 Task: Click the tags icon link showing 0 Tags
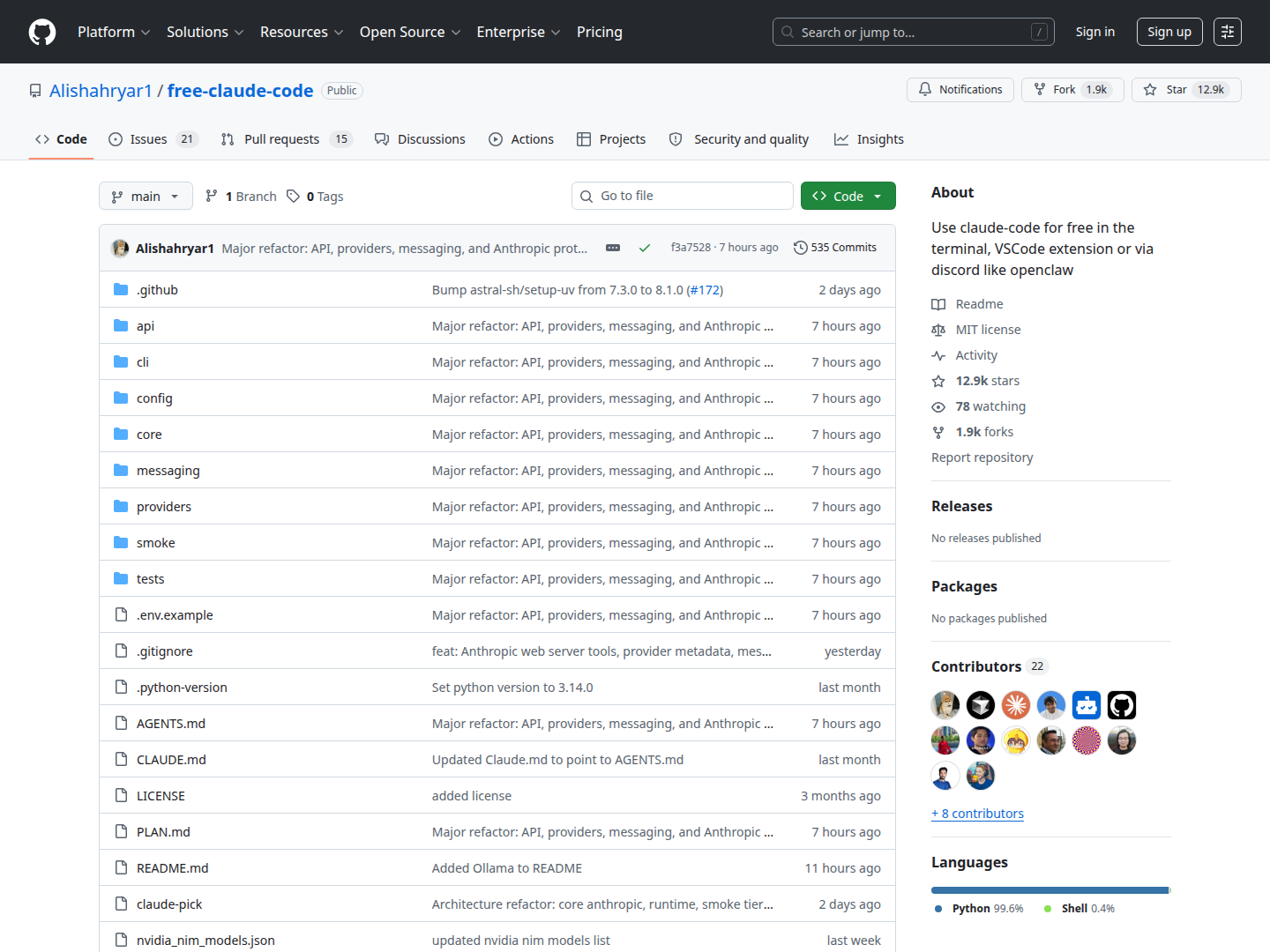click(x=315, y=197)
